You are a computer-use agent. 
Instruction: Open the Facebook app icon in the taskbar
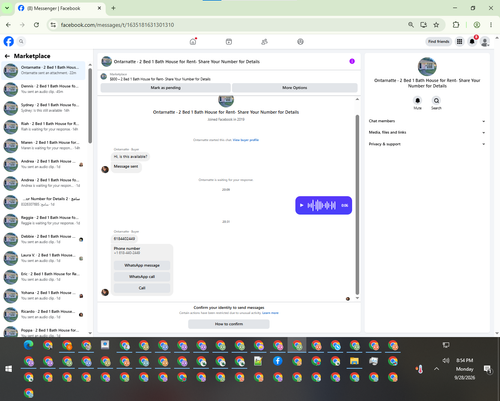tap(277, 361)
